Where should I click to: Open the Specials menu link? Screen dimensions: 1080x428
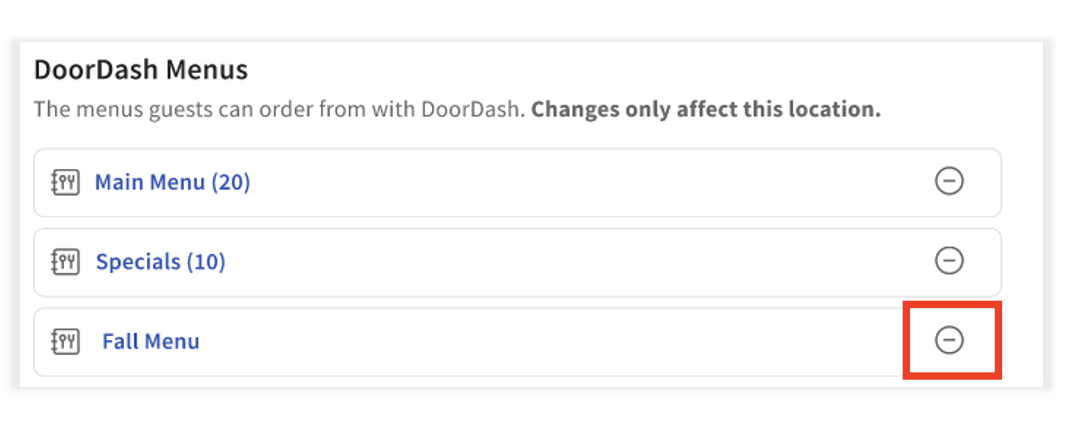click(x=160, y=262)
